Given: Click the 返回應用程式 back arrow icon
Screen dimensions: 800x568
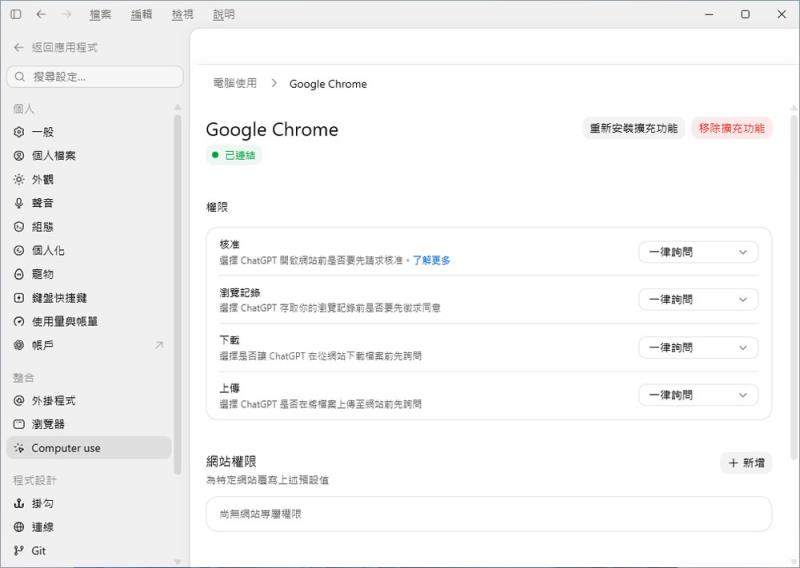Looking at the screenshot, I should pyautogui.click(x=19, y=47).
